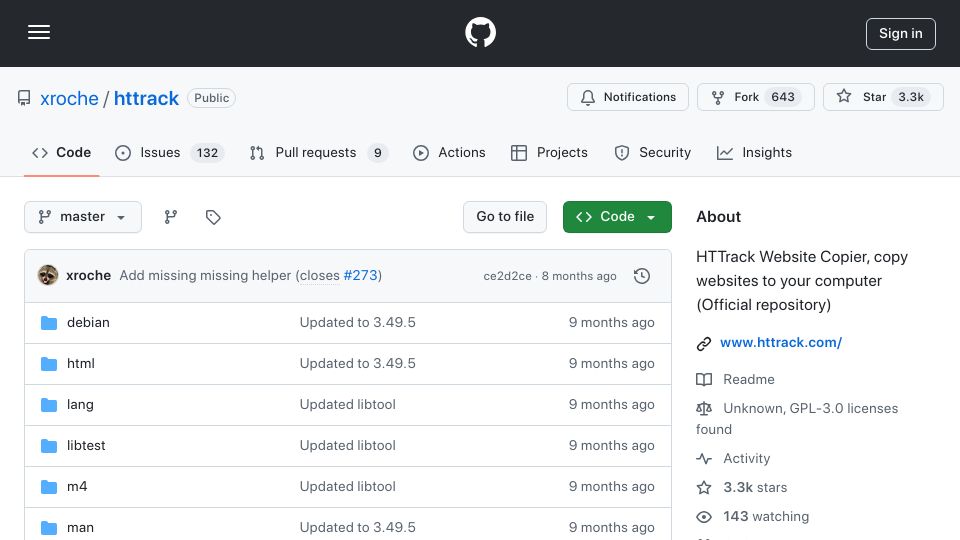
Task: Open the Security tab
Action: coord(653,152)
